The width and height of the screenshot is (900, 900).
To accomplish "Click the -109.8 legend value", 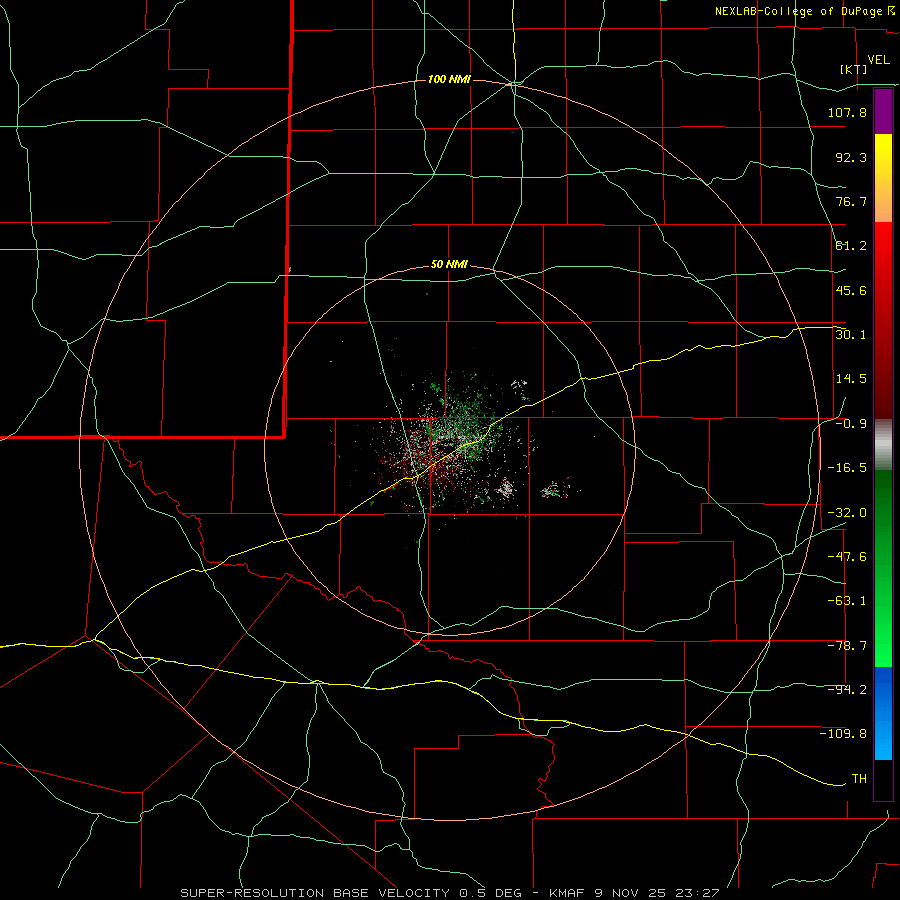I will pyautogui.click(x=843, y=734).
